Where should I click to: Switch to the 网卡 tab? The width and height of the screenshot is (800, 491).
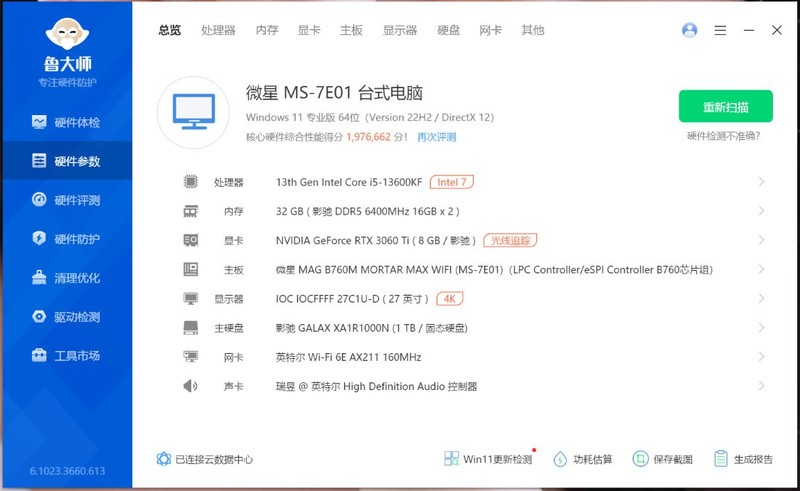[x=490, y=30]
